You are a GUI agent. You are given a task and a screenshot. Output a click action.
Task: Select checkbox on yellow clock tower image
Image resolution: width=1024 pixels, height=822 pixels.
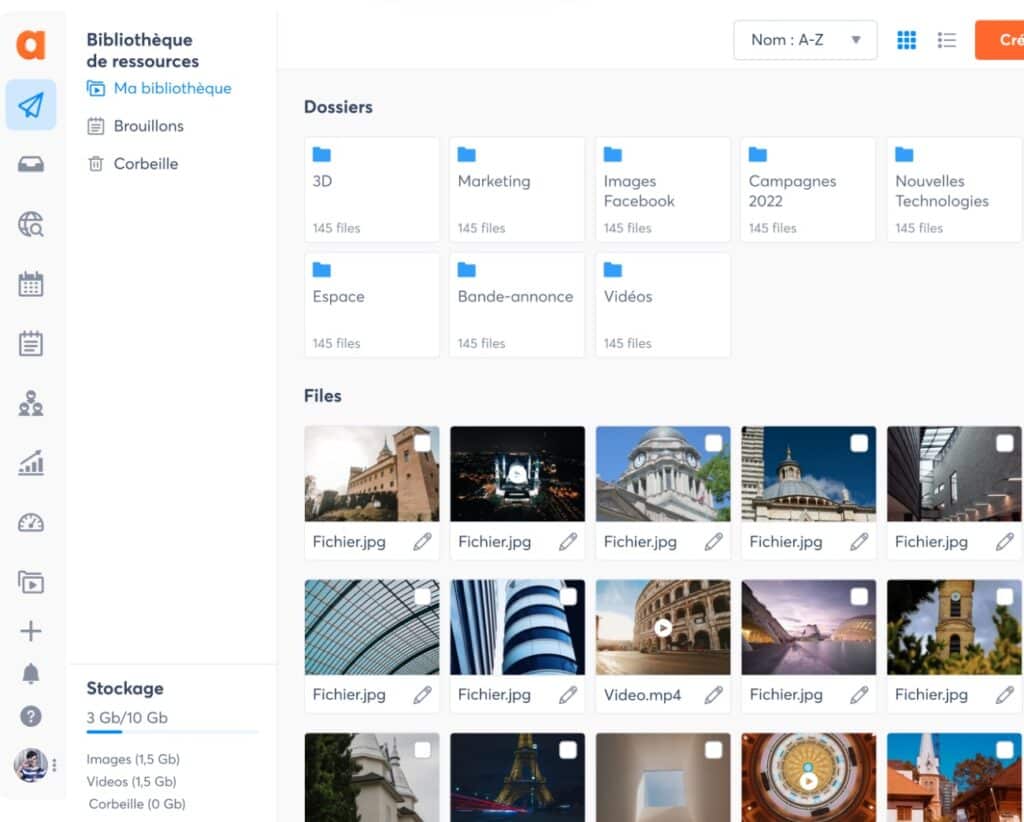pos(1005,597)
